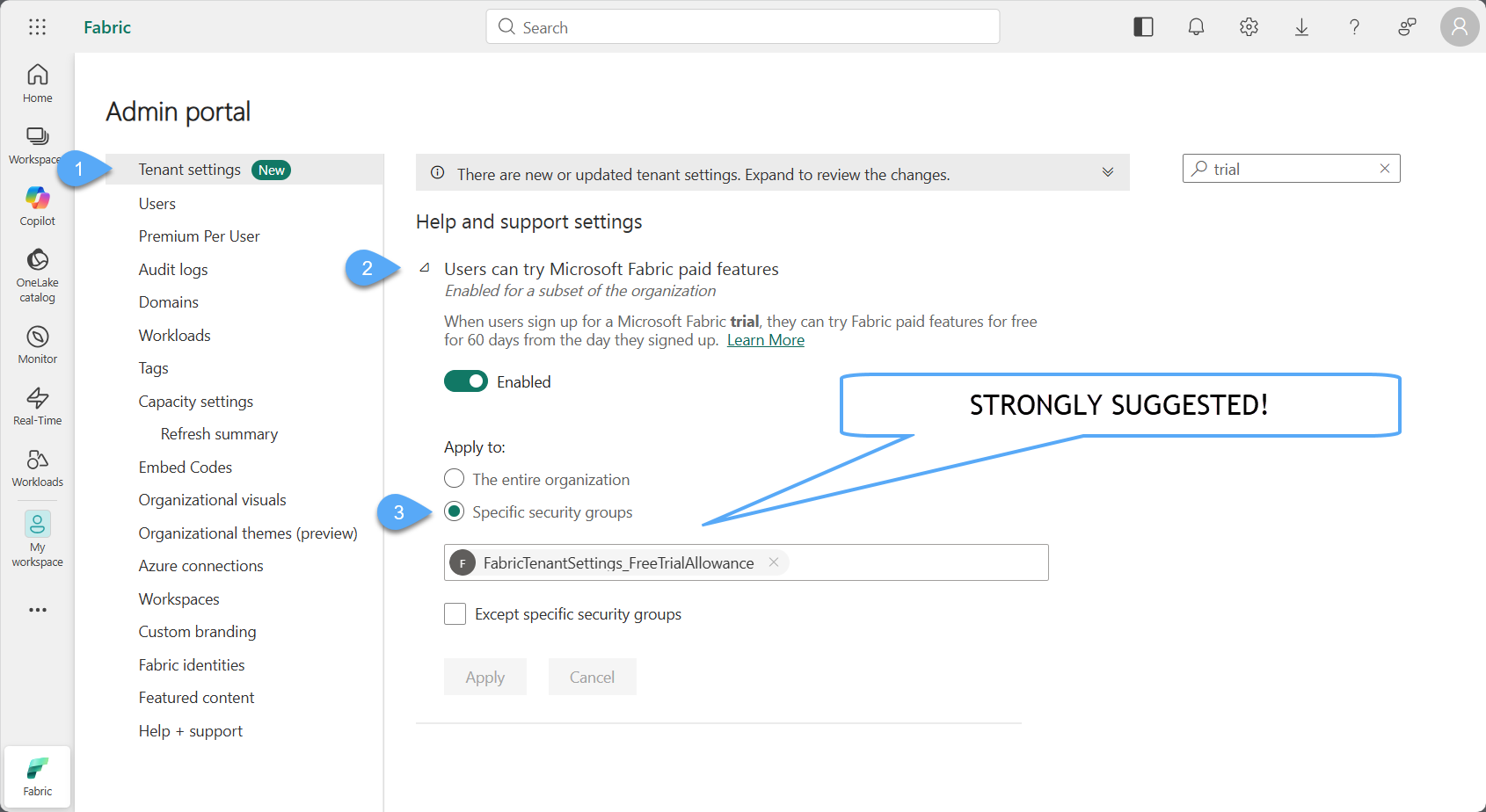1486x812 pixels.
Task: Open the user account avatar
Action: [x=1460, y=27]
